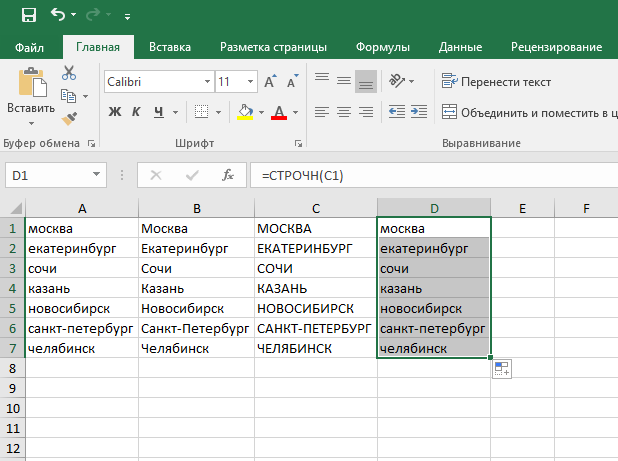Open the undo history dropdown arrow
Image resolution: width=618 pixels, height=461 pixels.
point(73,15)
